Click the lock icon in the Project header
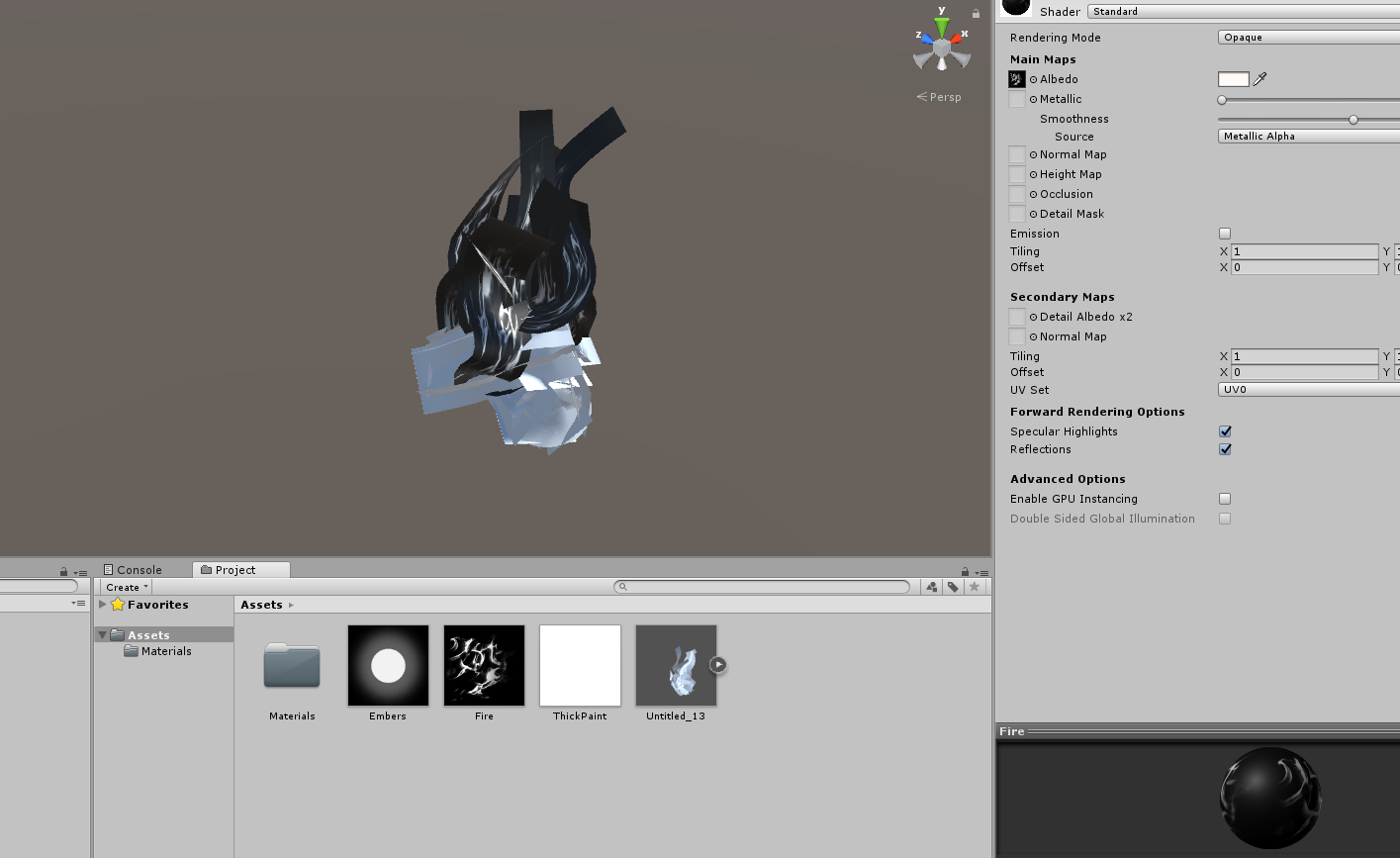This screenshot has height=858, width=1400. tap(965, 570)
